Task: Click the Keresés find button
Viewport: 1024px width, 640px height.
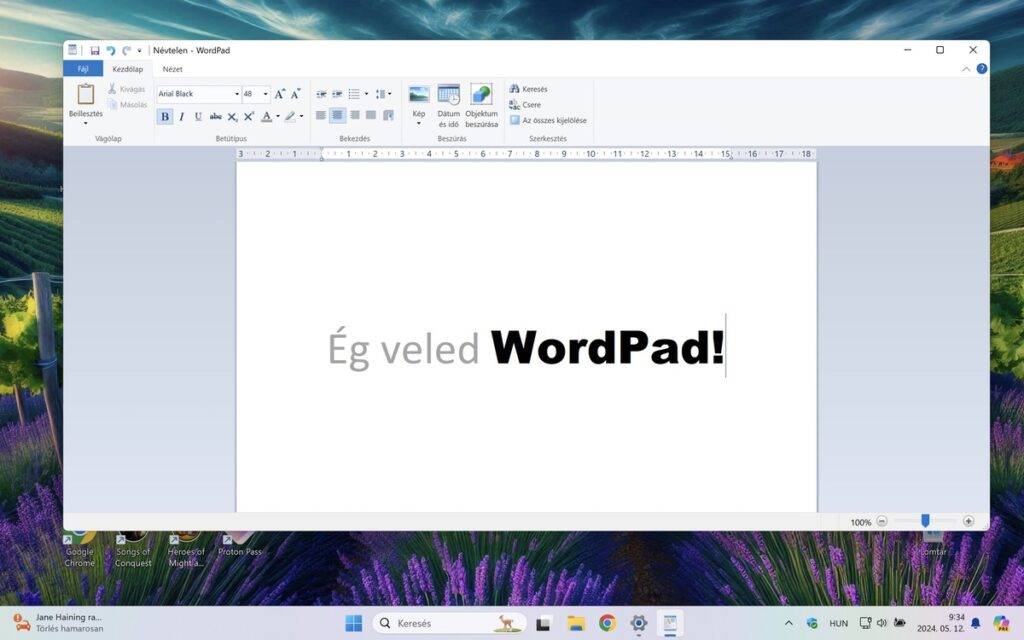Action: click(528, 89)
